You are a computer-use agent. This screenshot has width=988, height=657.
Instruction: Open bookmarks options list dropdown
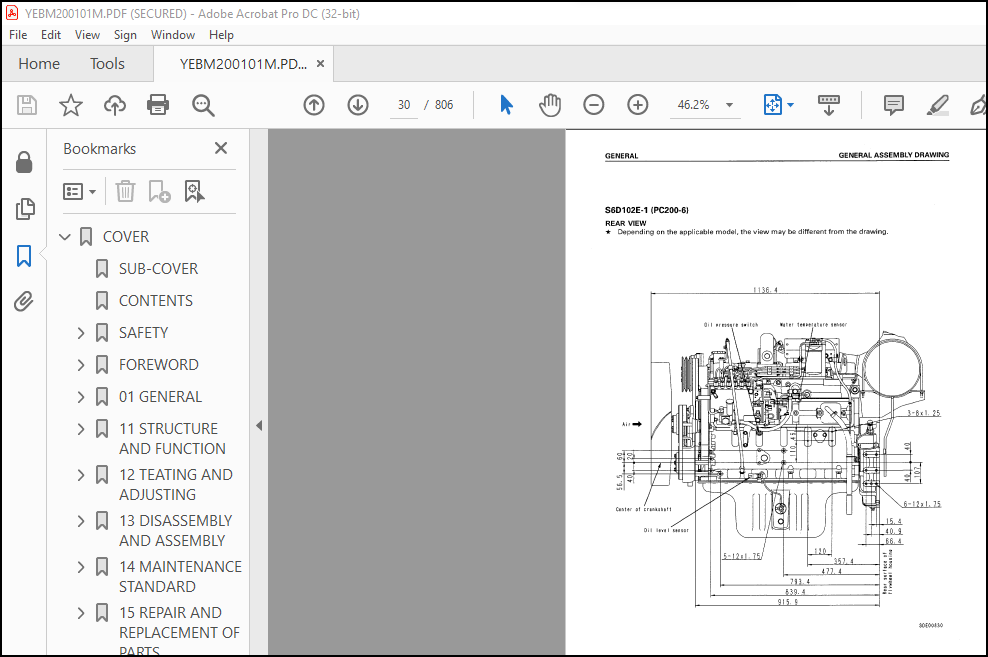79,191
